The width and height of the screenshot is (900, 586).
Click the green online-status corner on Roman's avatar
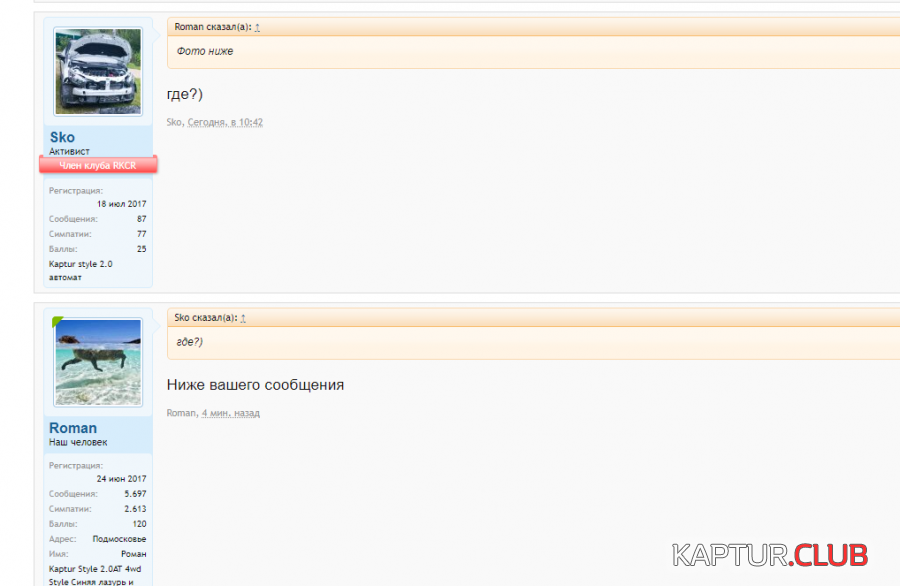(x=58, y=322)
